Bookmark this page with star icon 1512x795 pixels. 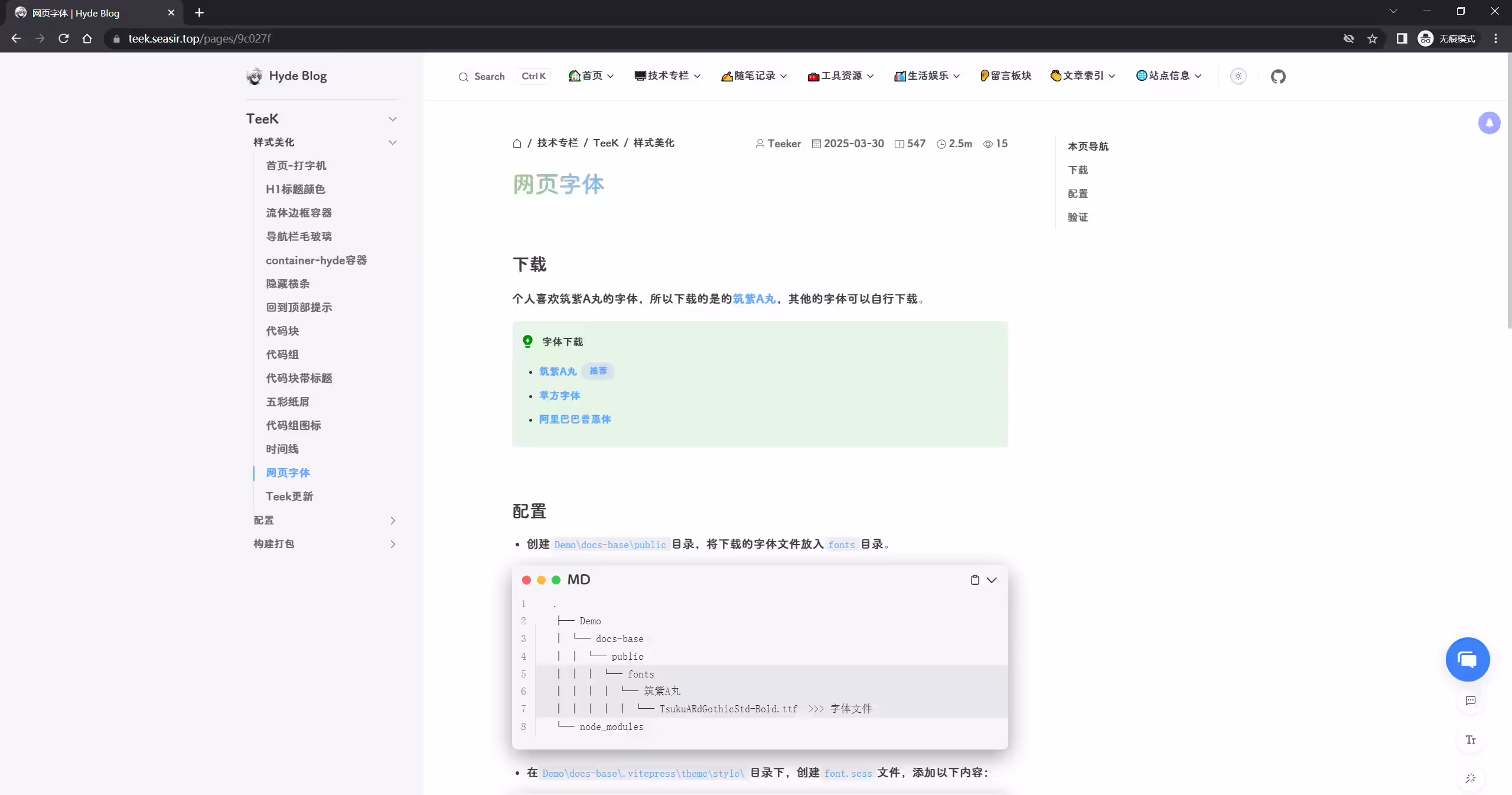[x=1372, y=38]
